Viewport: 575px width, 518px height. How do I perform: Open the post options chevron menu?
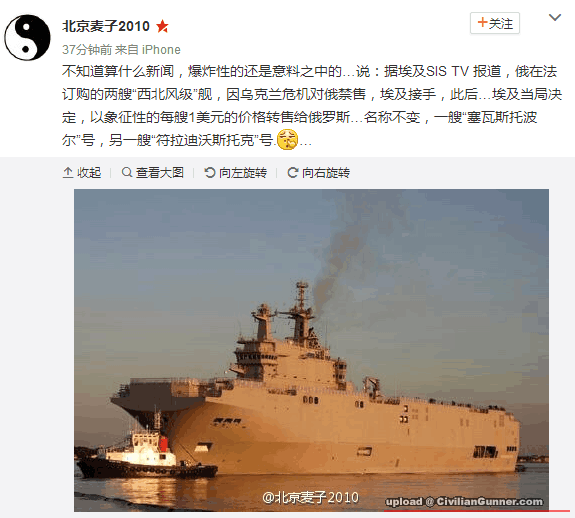click(x=554, y=17)
